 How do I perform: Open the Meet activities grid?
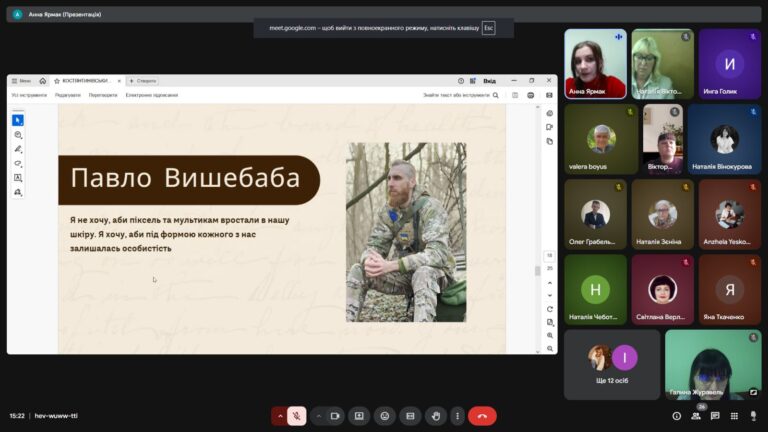point(734,416)
